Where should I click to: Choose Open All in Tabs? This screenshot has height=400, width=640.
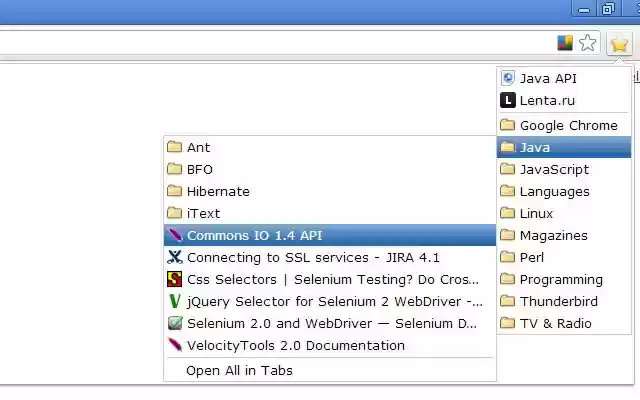point(330,371)
